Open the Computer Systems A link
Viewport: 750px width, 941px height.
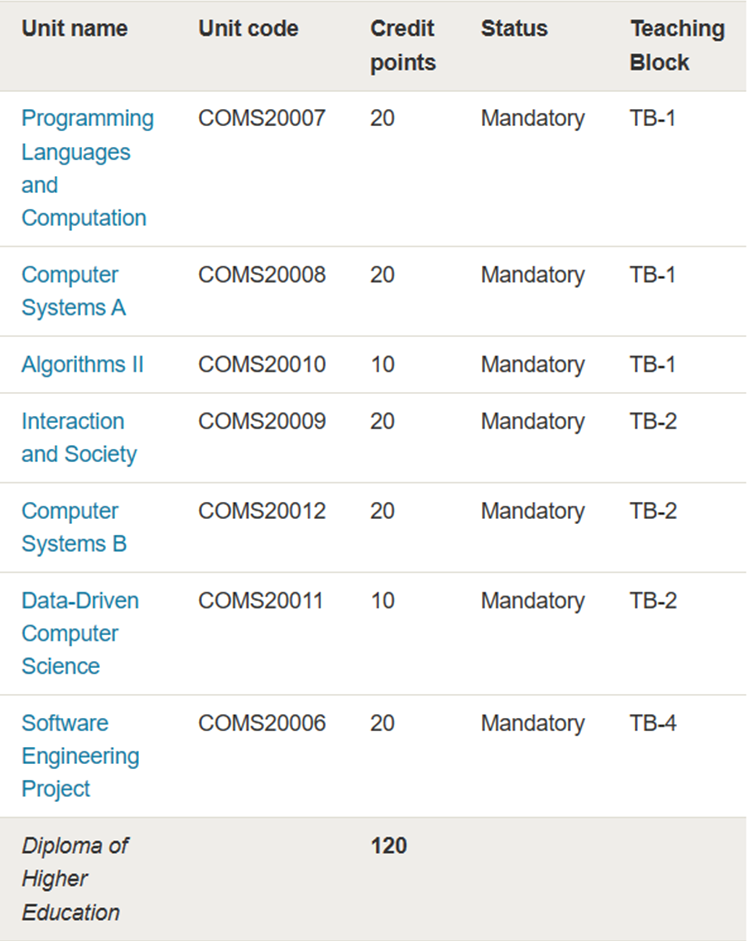coord(73,291)
